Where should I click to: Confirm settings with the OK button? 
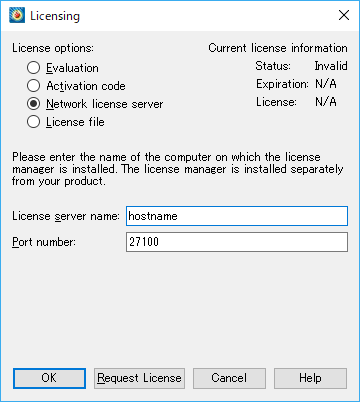tap(49, 378)
